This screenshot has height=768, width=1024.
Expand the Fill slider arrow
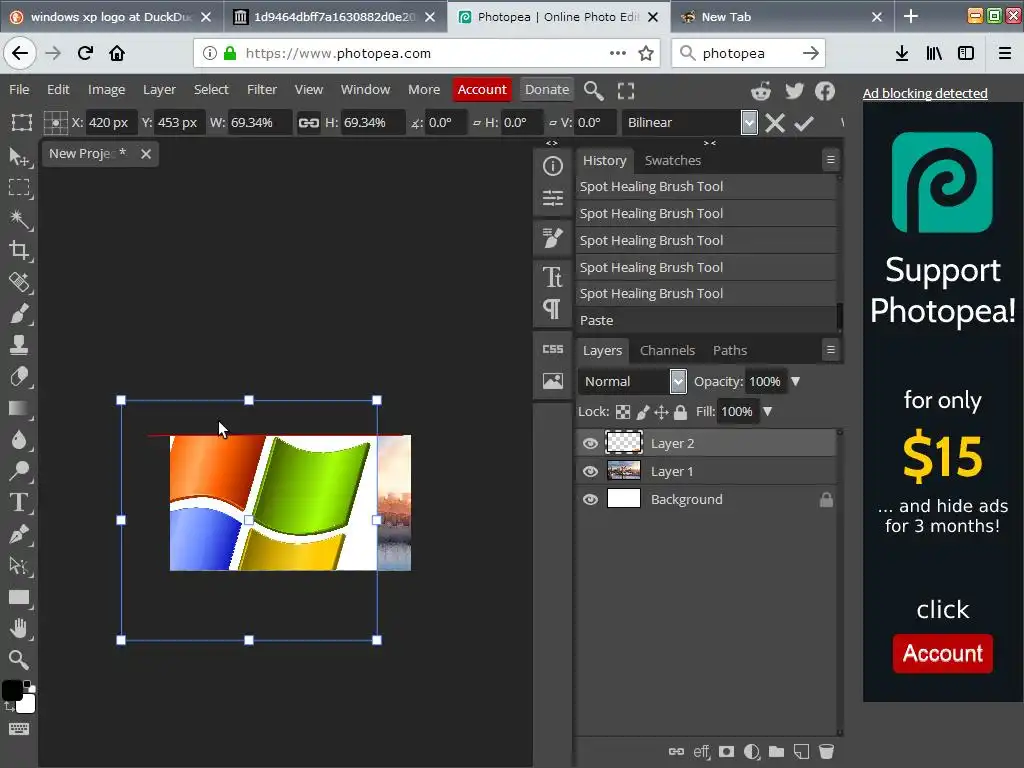(768, 412)
